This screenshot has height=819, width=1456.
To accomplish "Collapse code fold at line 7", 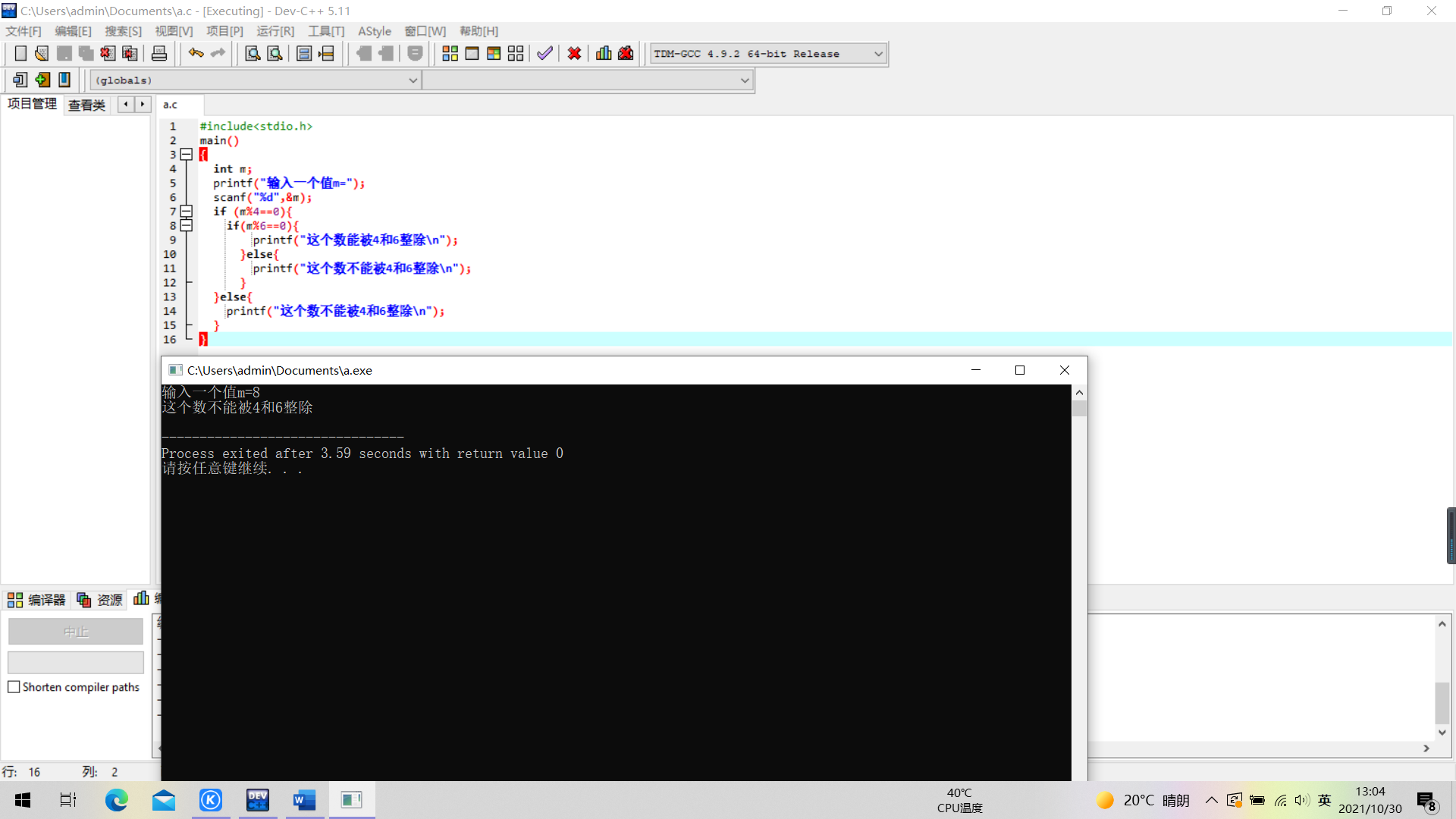I will (x=187, y=212).
